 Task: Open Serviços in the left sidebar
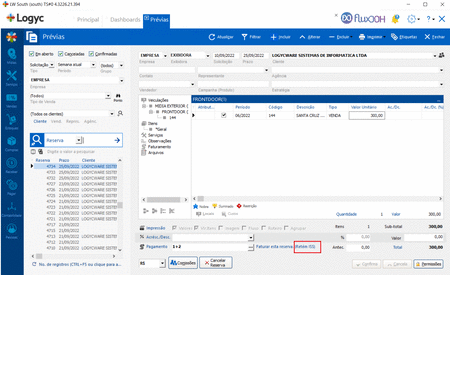tap(12, 78)
